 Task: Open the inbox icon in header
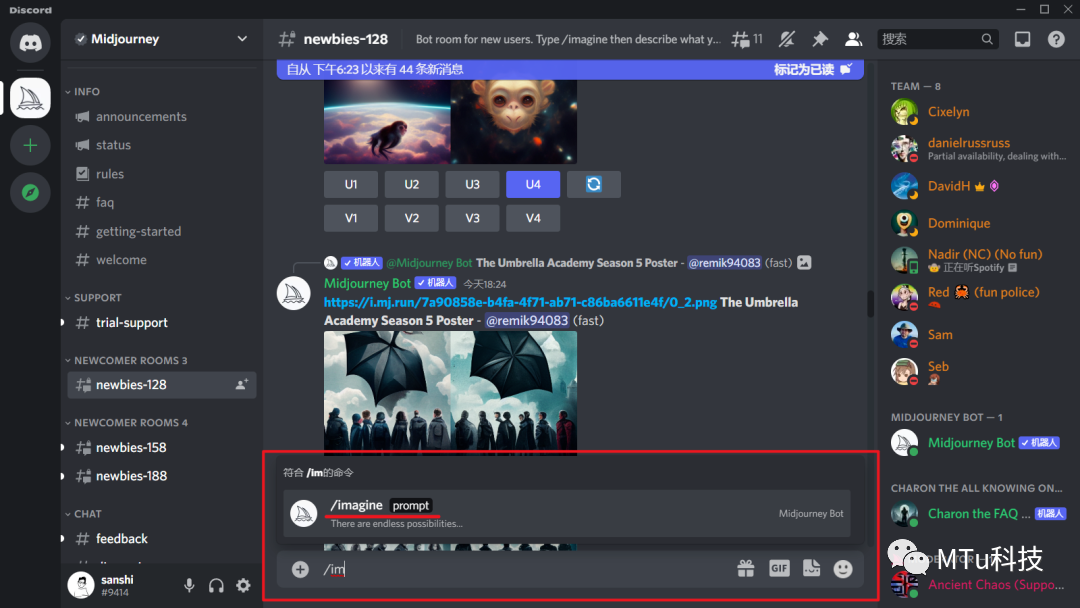click(x=1022, y=39)
